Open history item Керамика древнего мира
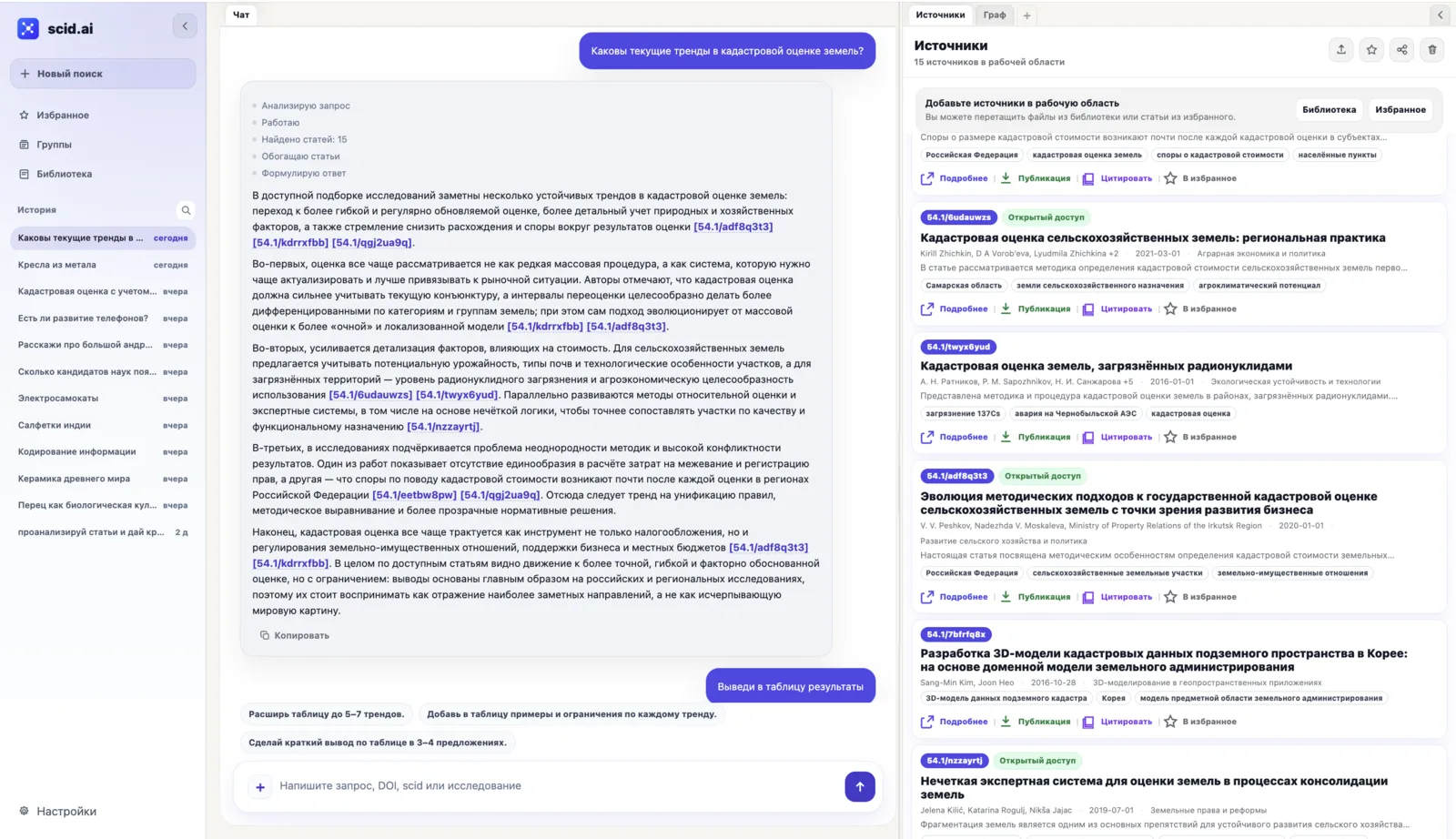1456x839 pixels. pos(103,479)
